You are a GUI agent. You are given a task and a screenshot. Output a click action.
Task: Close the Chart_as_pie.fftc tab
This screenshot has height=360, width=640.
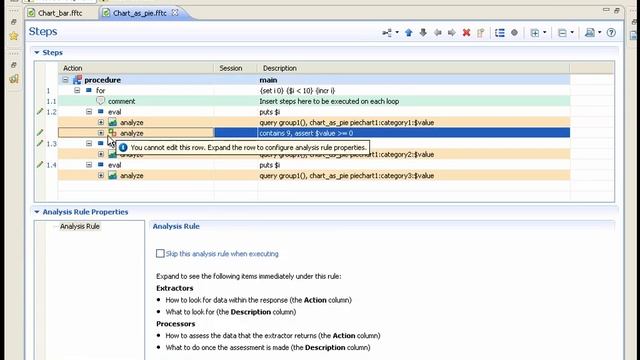tap(175, 13)
